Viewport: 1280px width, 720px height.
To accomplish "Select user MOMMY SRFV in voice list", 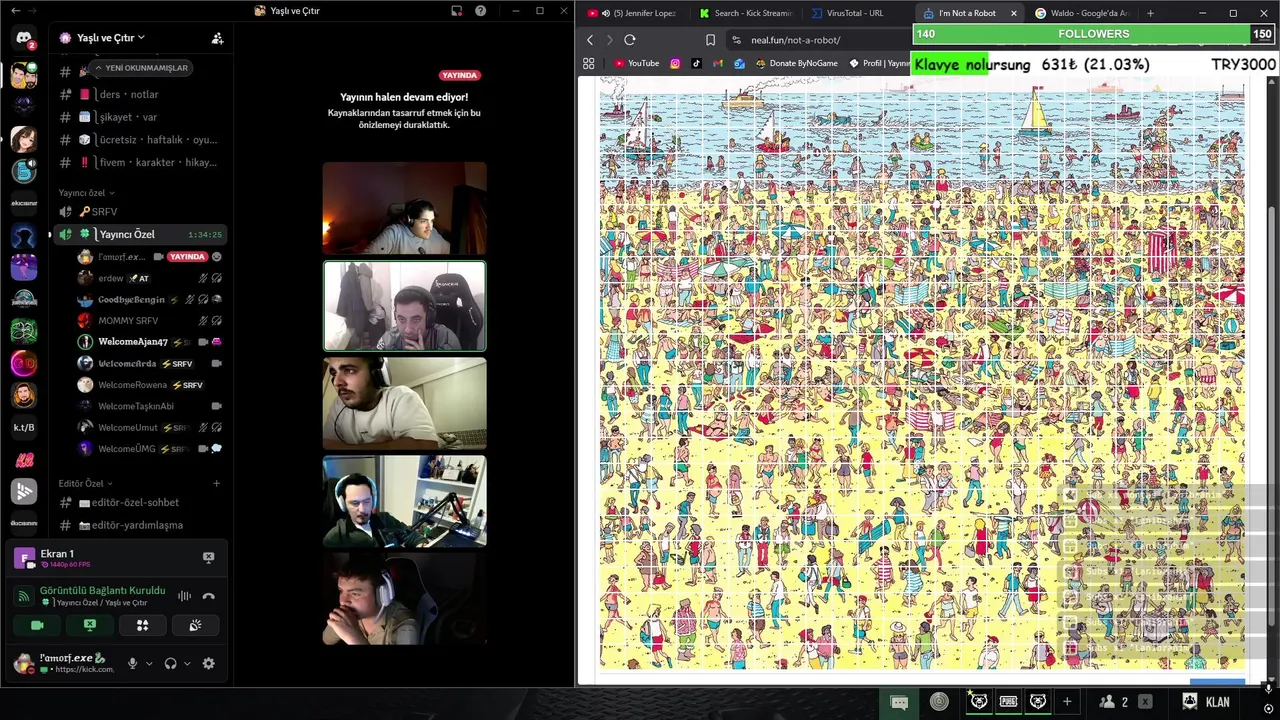I will pyautogui.click(x=150, y=320).
